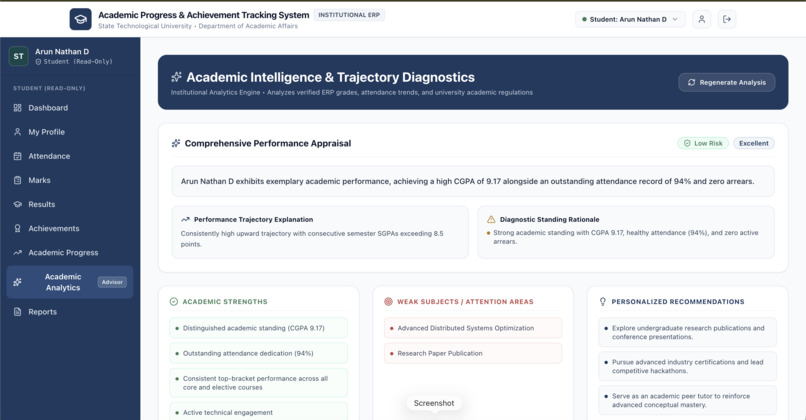Image resolution: width=806 pixels, height=420 pixels.
Task: Click sparkle icon beside Comprehensive Performance Appraisal
Action: [x=176, y=143]
